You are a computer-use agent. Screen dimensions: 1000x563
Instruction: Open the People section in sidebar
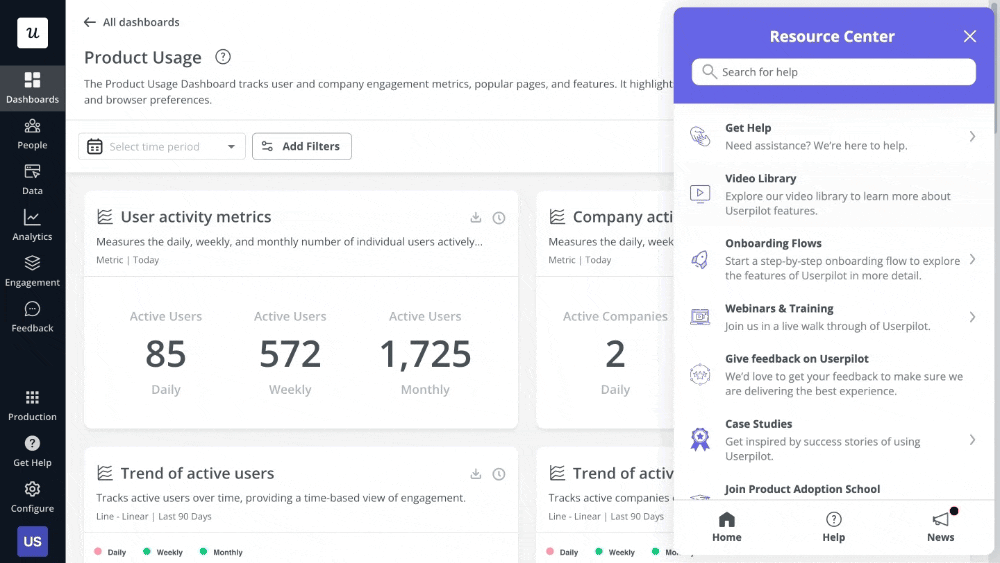(x=32, y=133)
